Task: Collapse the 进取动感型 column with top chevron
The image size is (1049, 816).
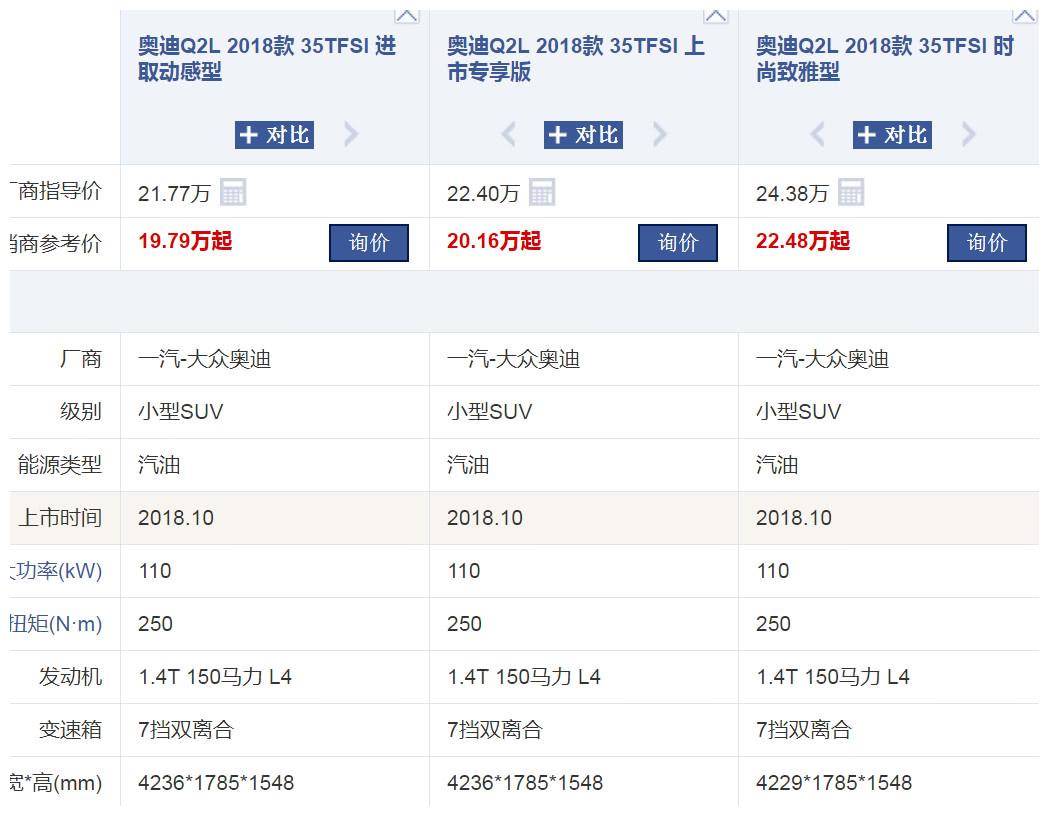Action: pyautogui.click(x=407, y=16)
